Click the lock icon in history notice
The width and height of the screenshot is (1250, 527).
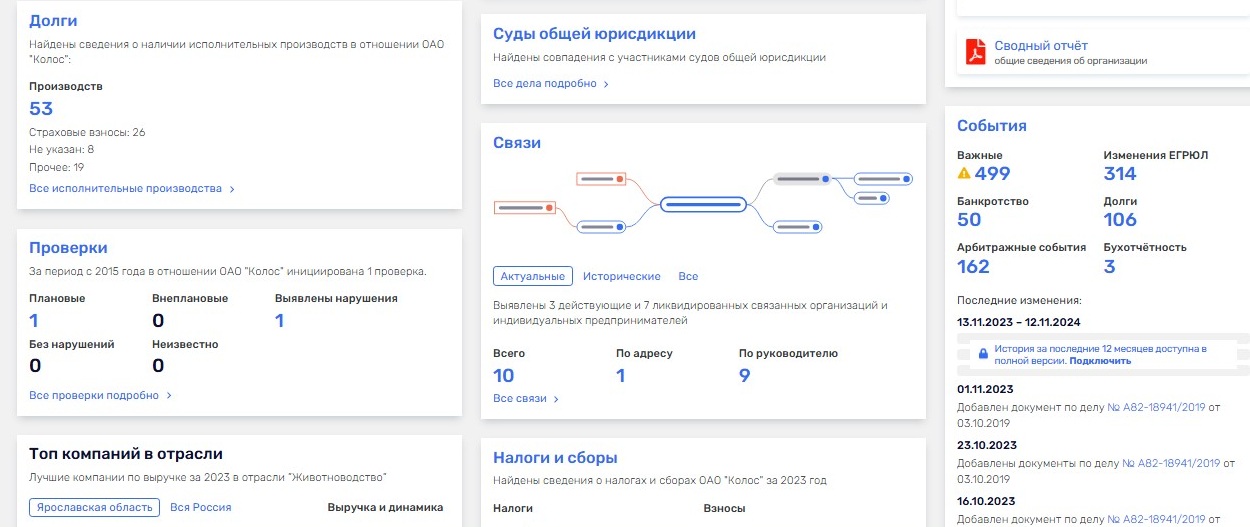(983, 354)
